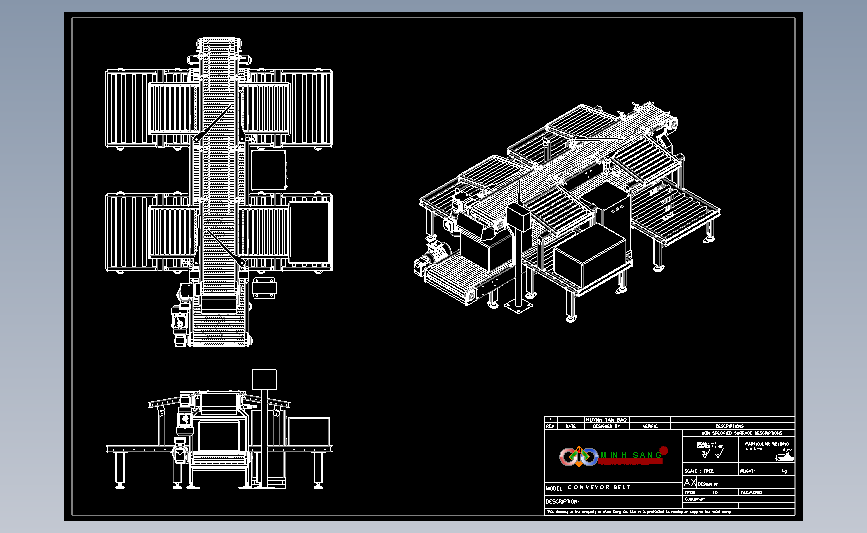Click the "MODEL" label in title block
The width and height of the screenshot is (867, 533).
[x=554, y=488]
